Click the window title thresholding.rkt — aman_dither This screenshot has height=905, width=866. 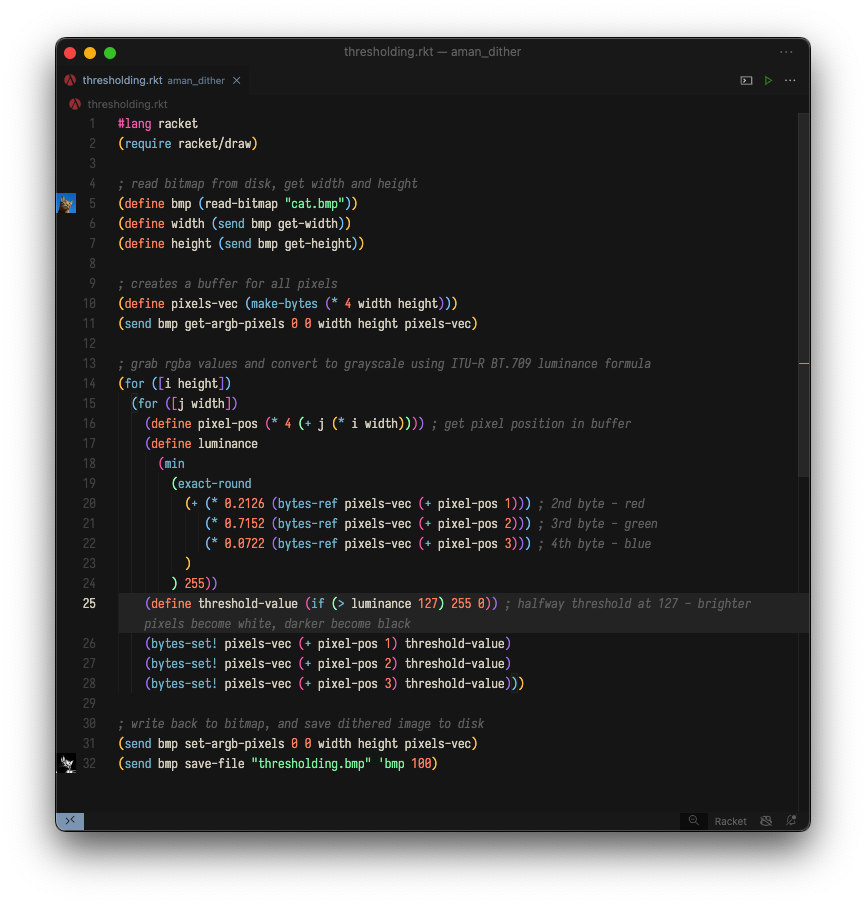(432, 52)
